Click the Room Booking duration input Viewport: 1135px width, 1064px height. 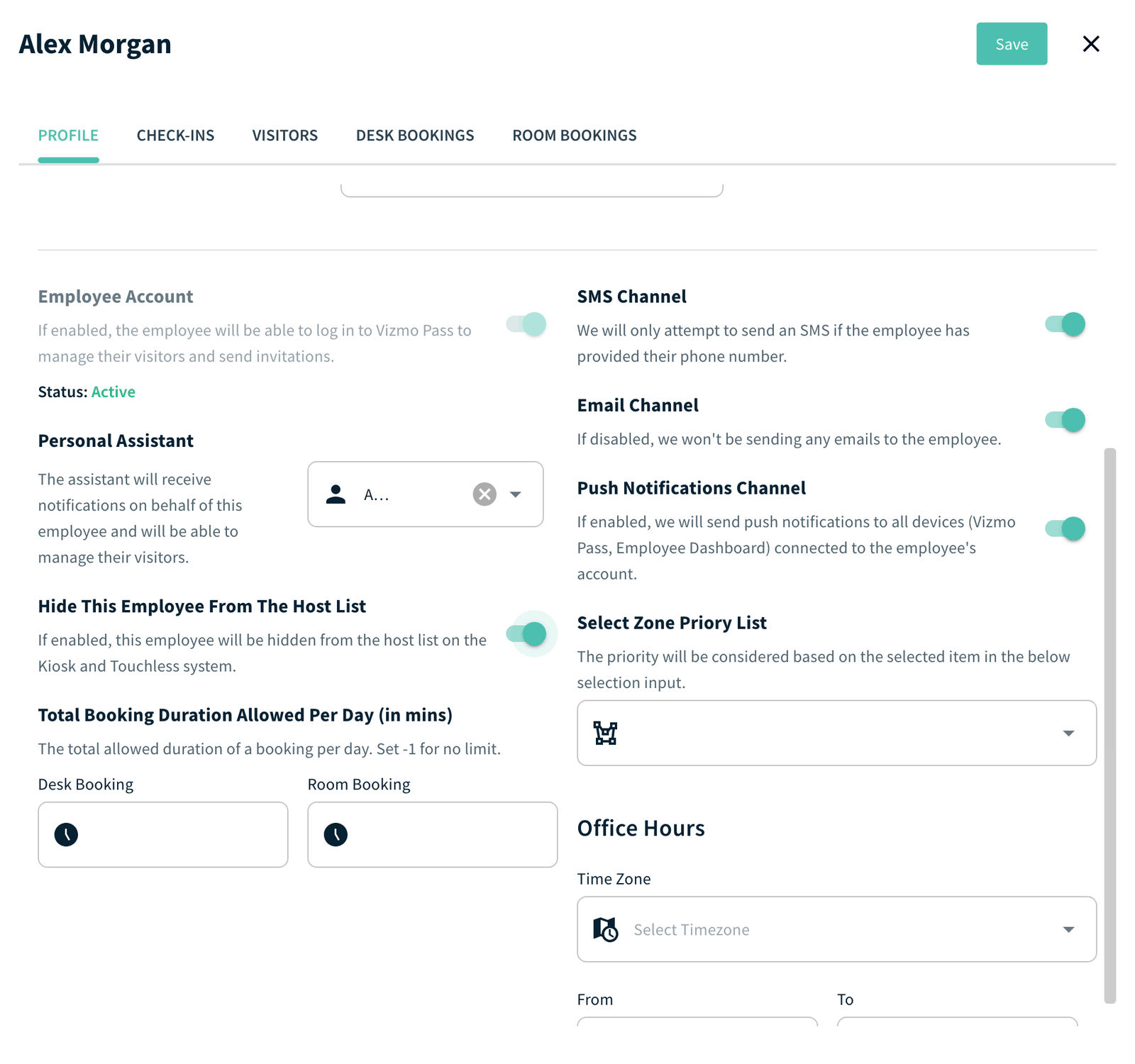click(433, 835)
